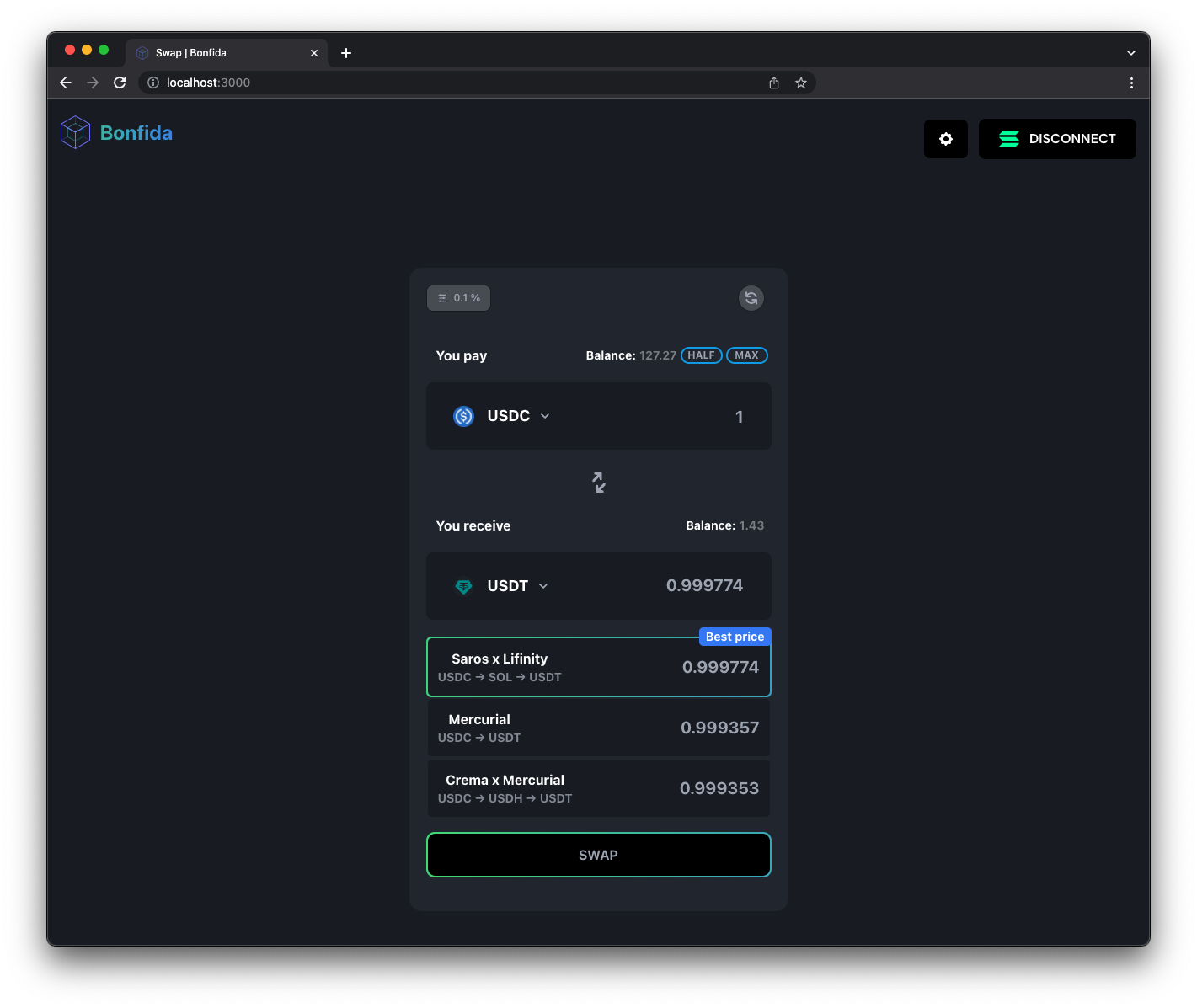Click the Crema quote 0.999353
Screen dimensions: 1197x1008
719,788
